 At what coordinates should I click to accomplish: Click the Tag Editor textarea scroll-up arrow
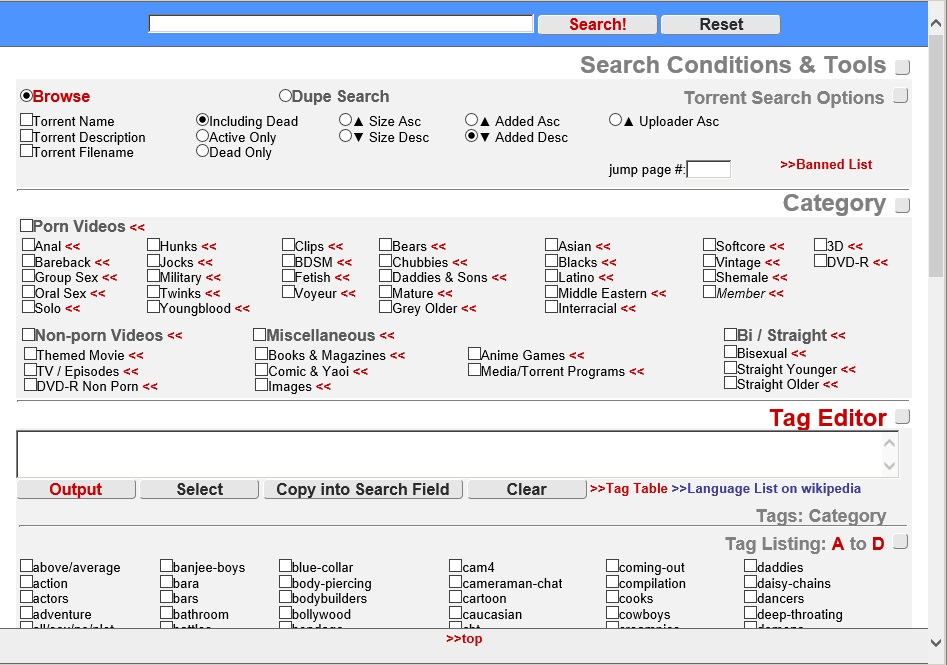click(x=889, y=443)
